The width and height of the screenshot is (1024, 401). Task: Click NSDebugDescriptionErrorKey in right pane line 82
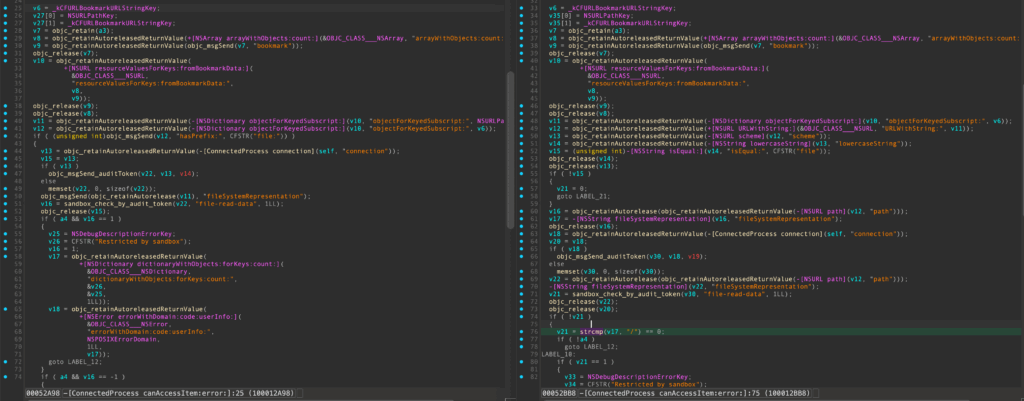pos(638,377)
